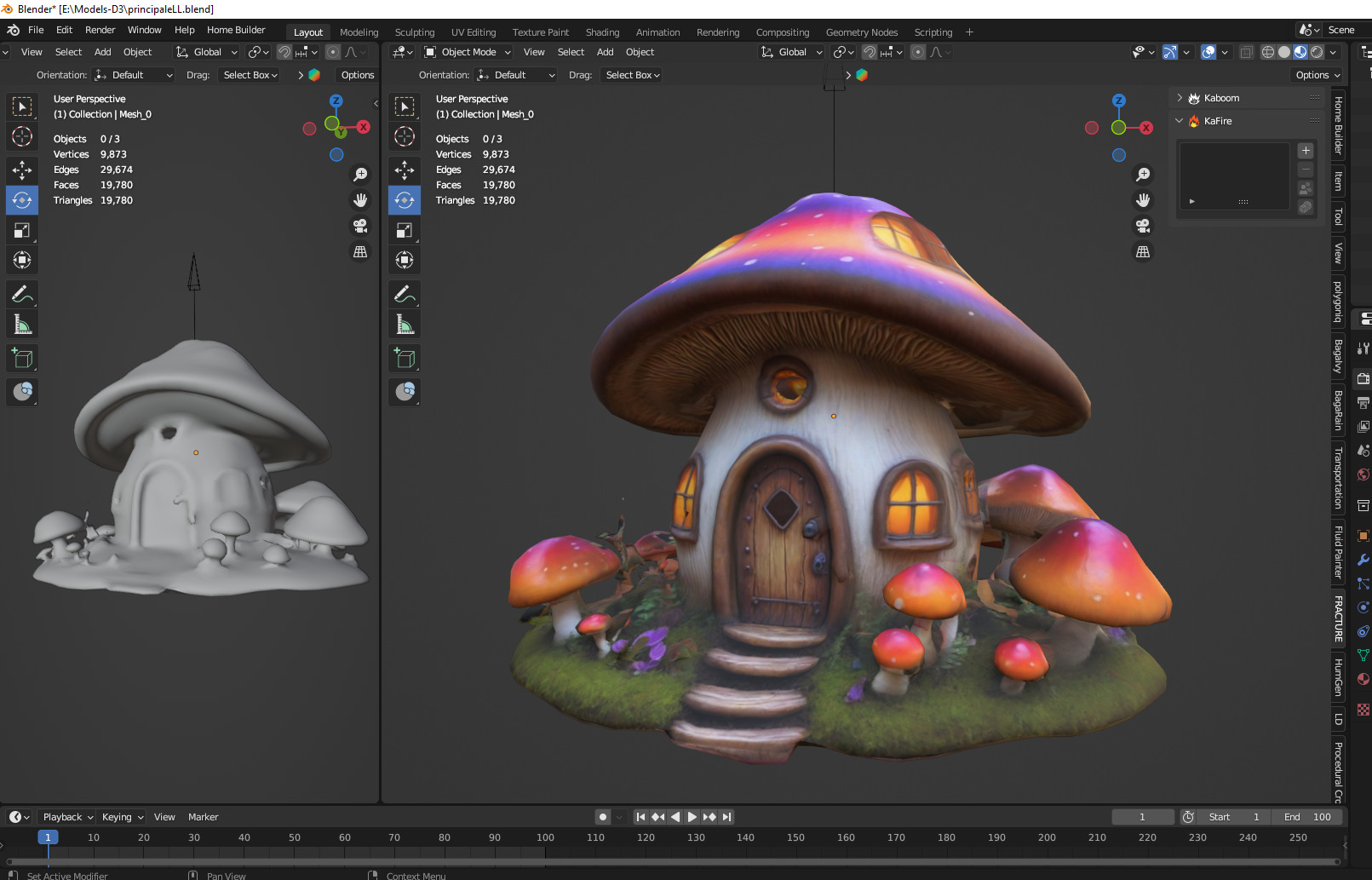Toggle X-ray mode in the right viewport
1372x880 pixels.
click(x=1246, y=52)
